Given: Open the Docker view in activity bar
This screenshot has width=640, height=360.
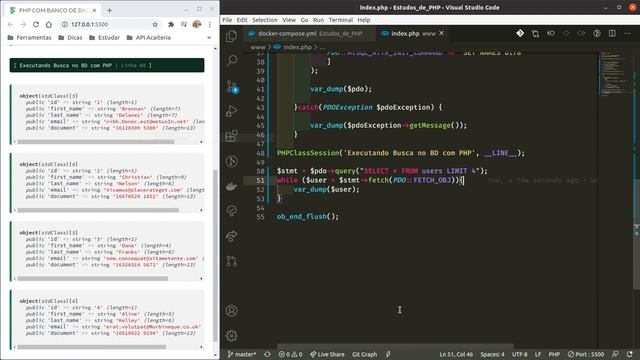Looking at the screenshot, I should click(231, 186).
